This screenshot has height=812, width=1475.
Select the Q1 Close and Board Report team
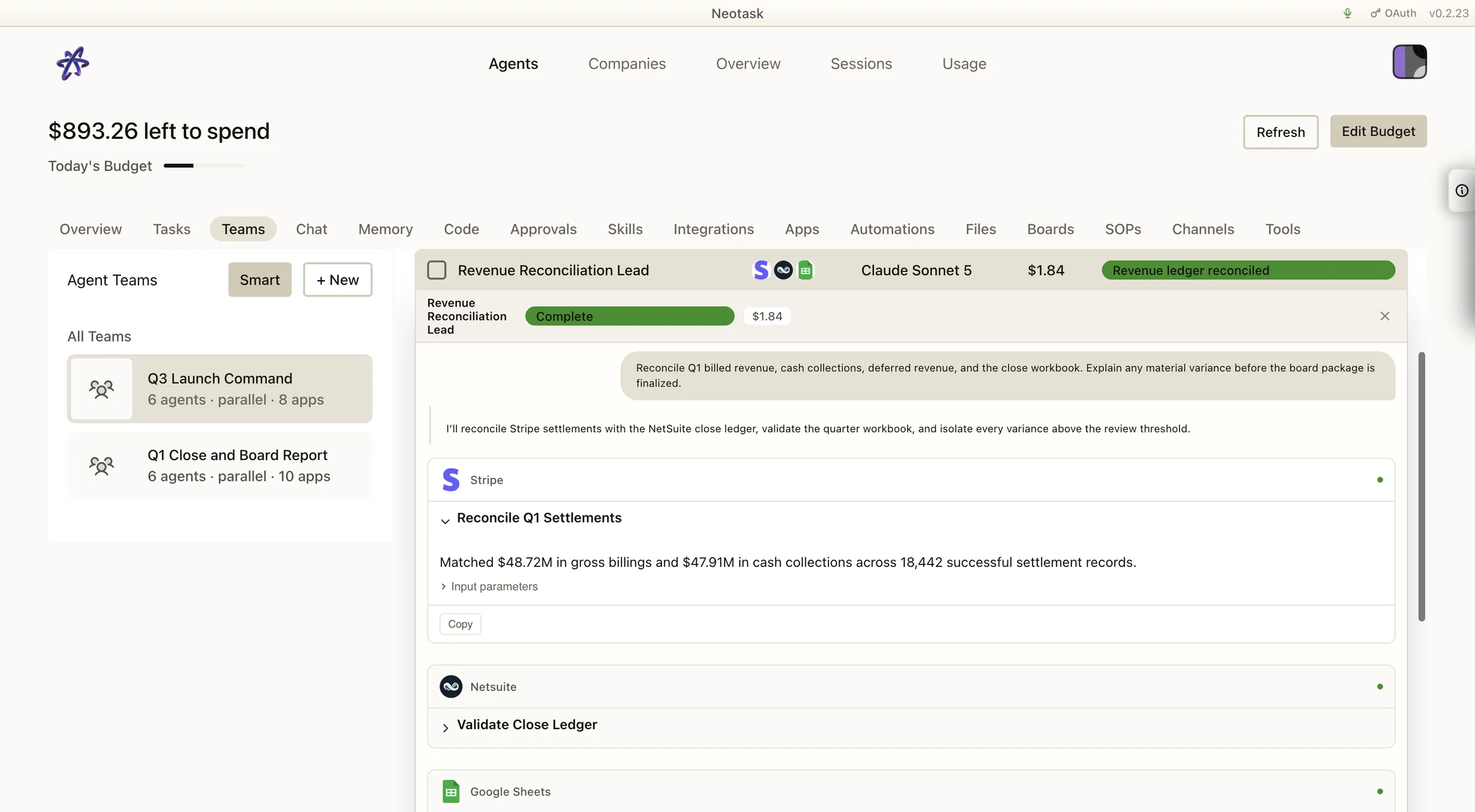pyautogui.click(x=219, y=466)
